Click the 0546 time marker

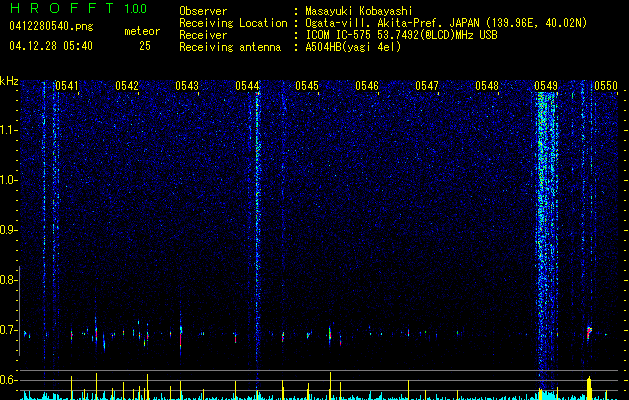coord(367,86)
